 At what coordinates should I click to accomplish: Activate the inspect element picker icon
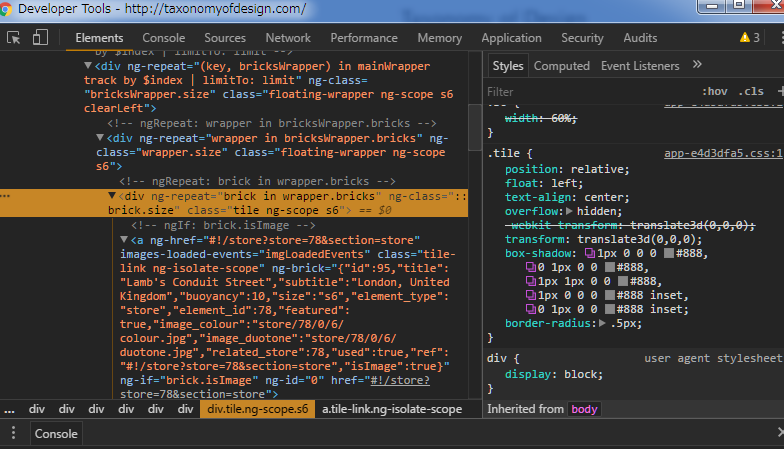(x=14, y=38)
